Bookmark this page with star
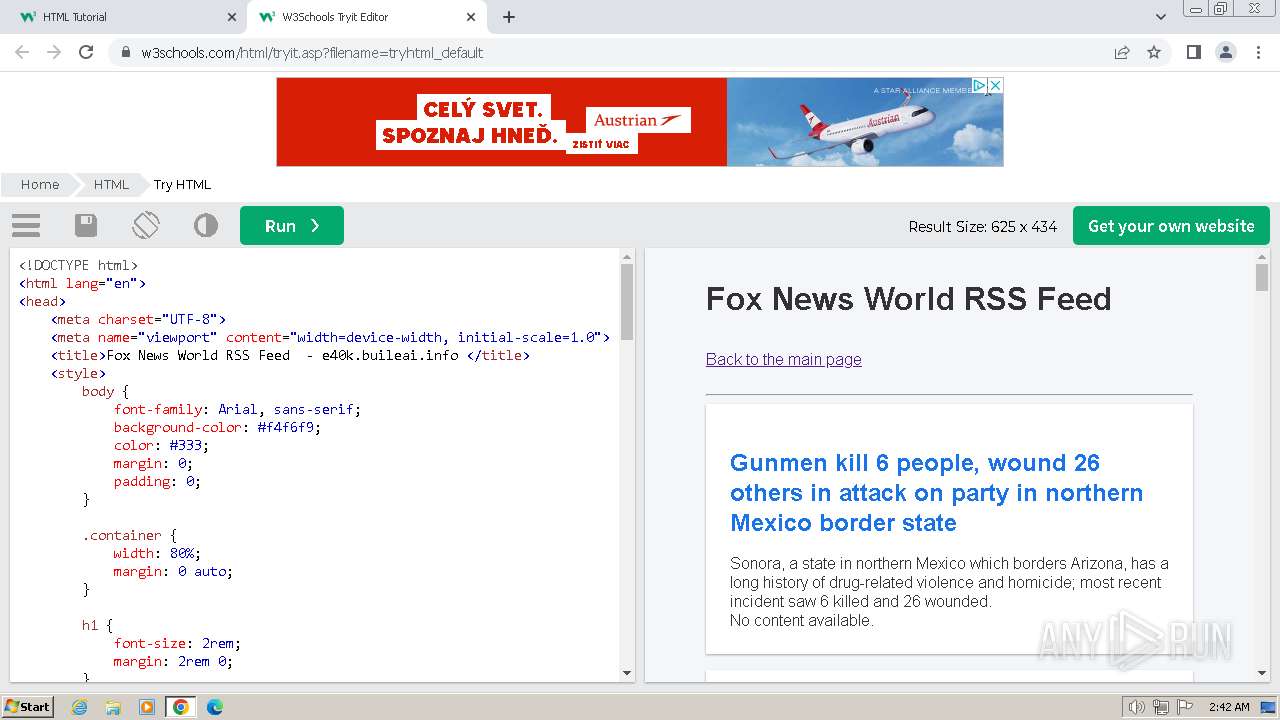Image resolution: width=1280 pixels, height=720 pixels. click(x=1154, y=52)
